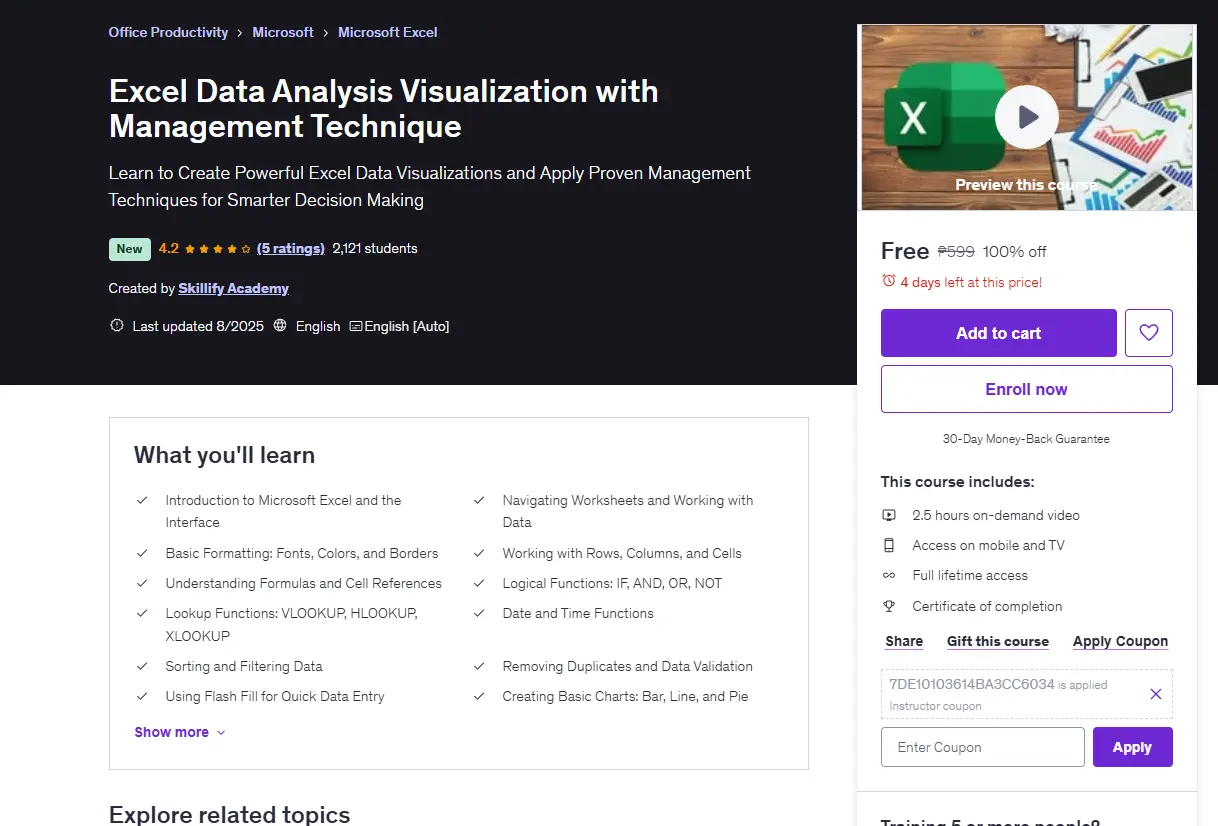This screenshot has width=1218, height=826.
Task: Click the mobile access icon
Action: tap(888, 545)
